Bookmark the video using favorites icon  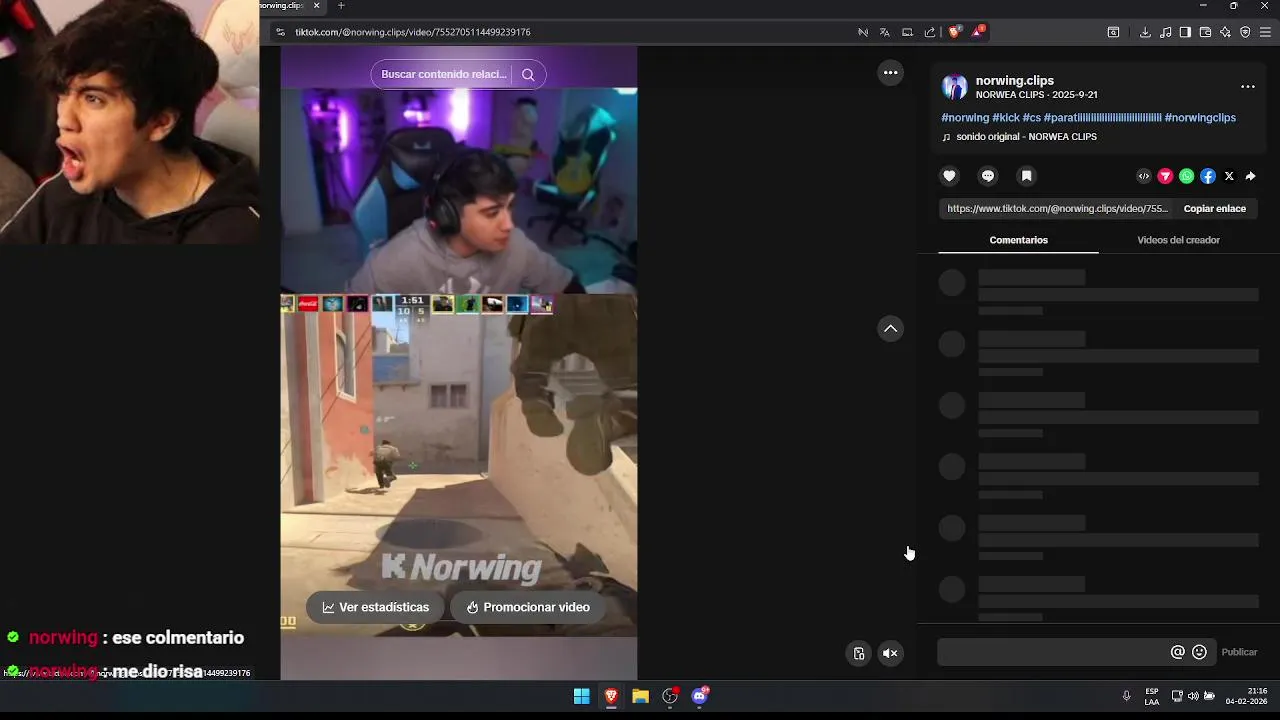(1026, 176)
